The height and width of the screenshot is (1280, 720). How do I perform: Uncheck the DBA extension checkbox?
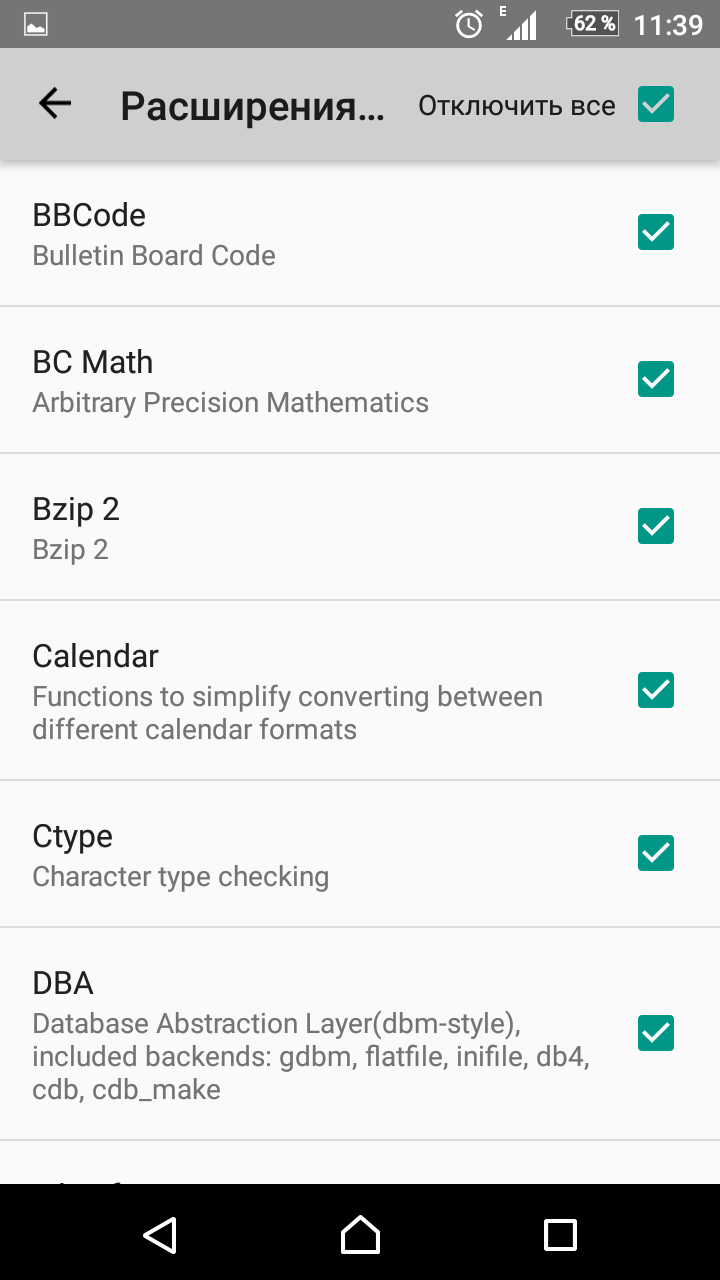click(x=656, y=1033)
